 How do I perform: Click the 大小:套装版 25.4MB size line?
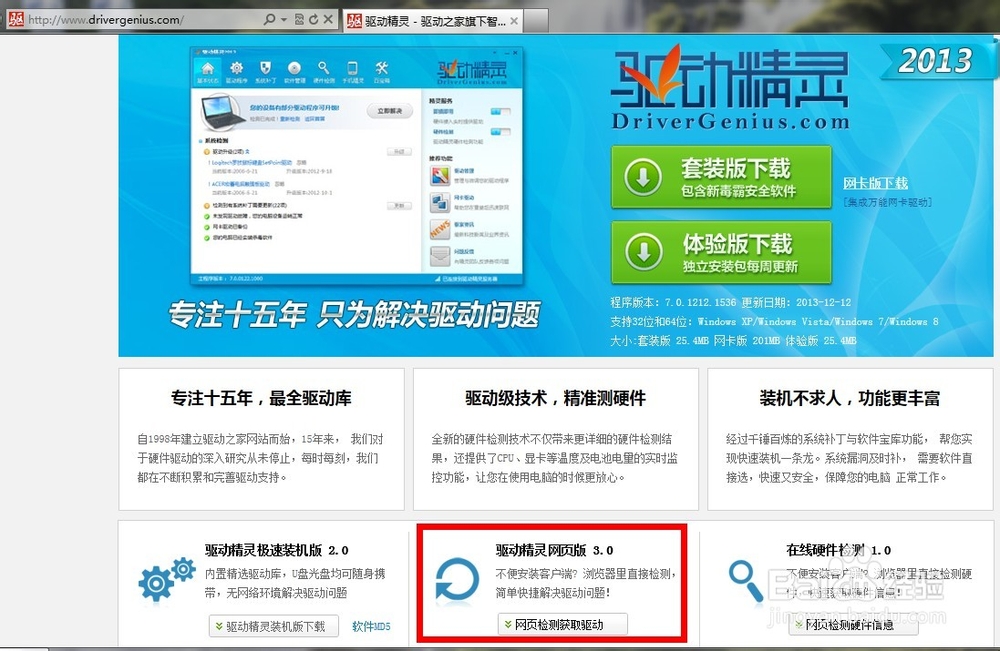pyautogui.click(x=733, y=340)
